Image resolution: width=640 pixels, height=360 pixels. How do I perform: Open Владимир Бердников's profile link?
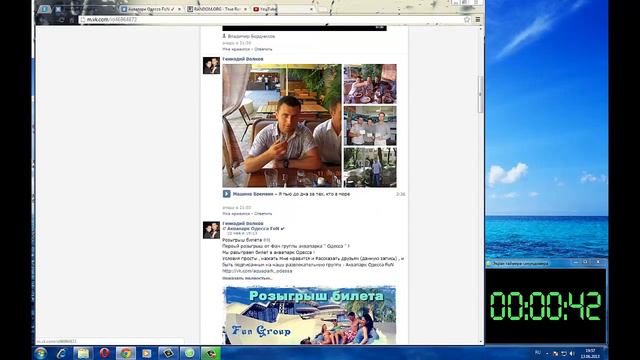click(x=251, y=36)
